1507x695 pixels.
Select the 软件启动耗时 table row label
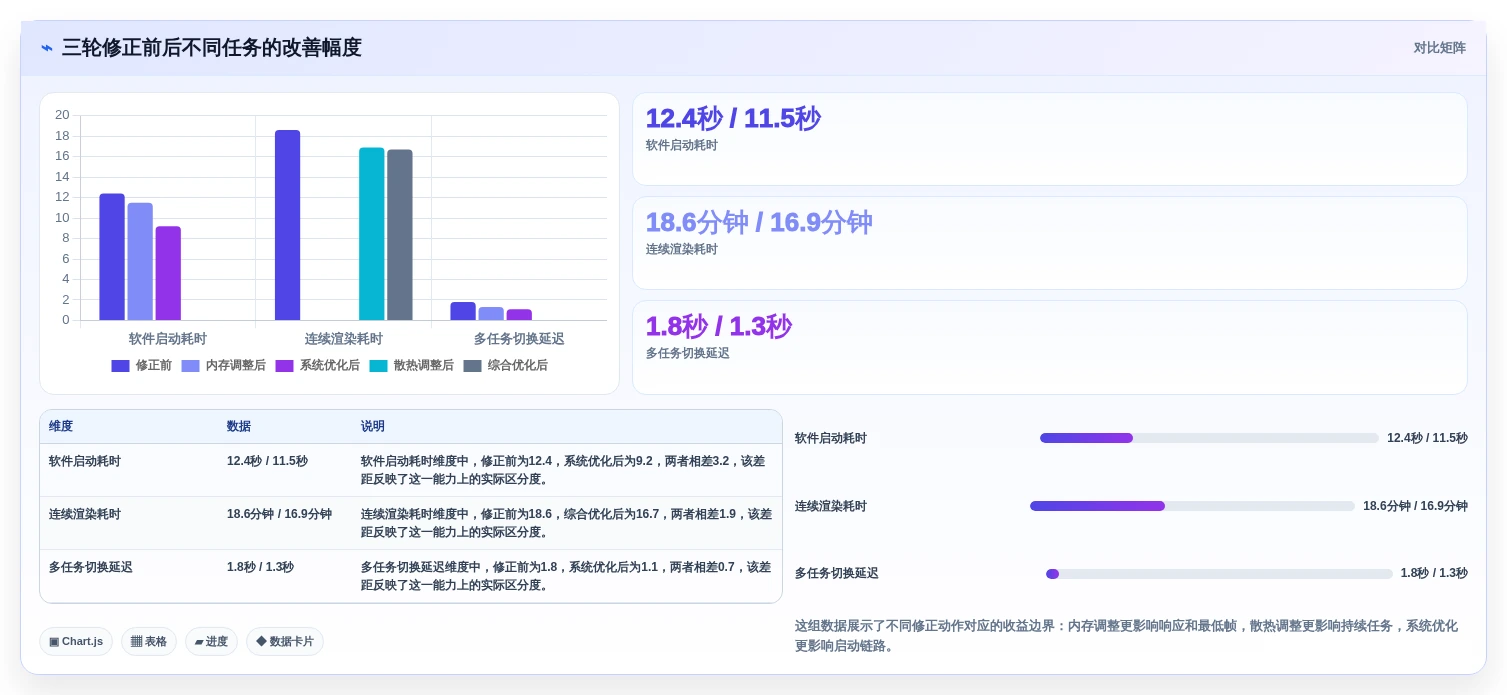coord(85,461)
